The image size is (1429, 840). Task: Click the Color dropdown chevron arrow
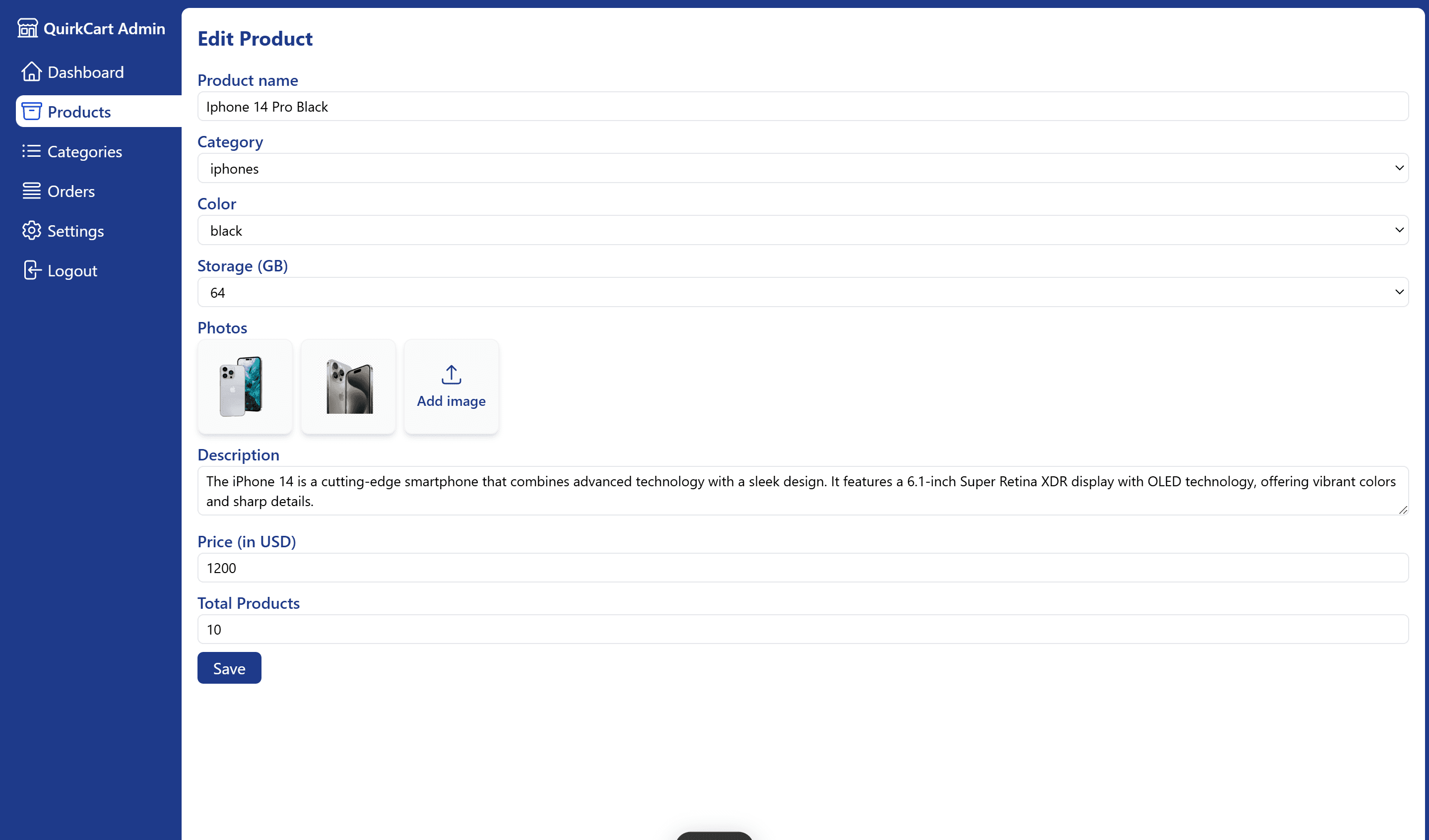1399,230
